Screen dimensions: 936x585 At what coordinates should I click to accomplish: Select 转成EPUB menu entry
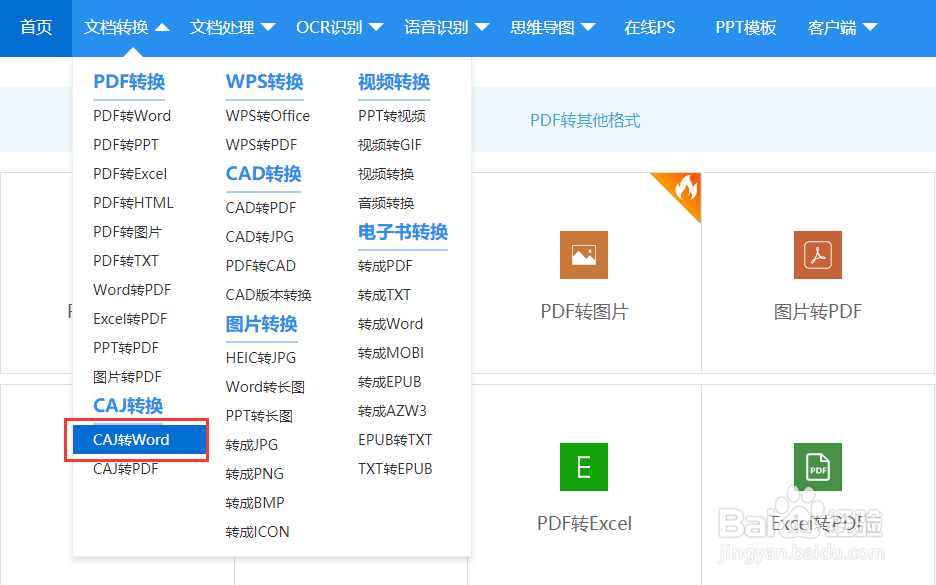click(389, 382)
